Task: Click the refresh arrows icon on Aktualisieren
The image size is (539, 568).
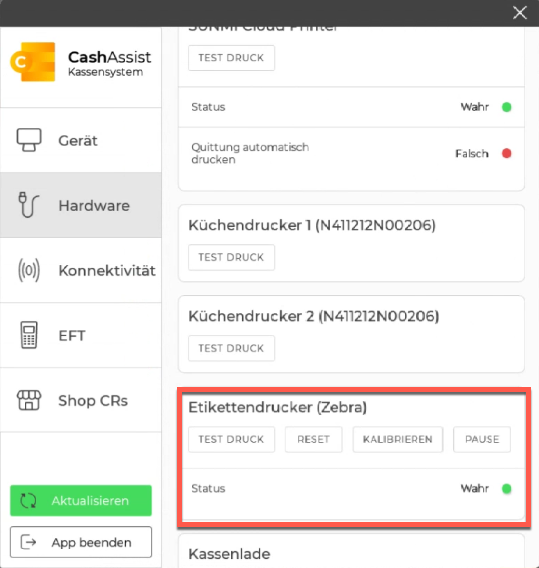Action: [x=28, y=501]
